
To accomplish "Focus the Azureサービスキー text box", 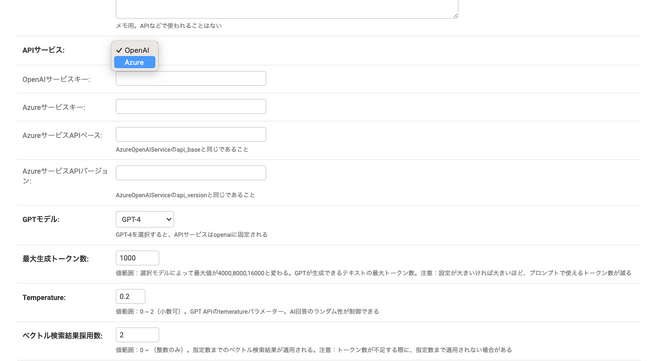I will tap(191, 107).
